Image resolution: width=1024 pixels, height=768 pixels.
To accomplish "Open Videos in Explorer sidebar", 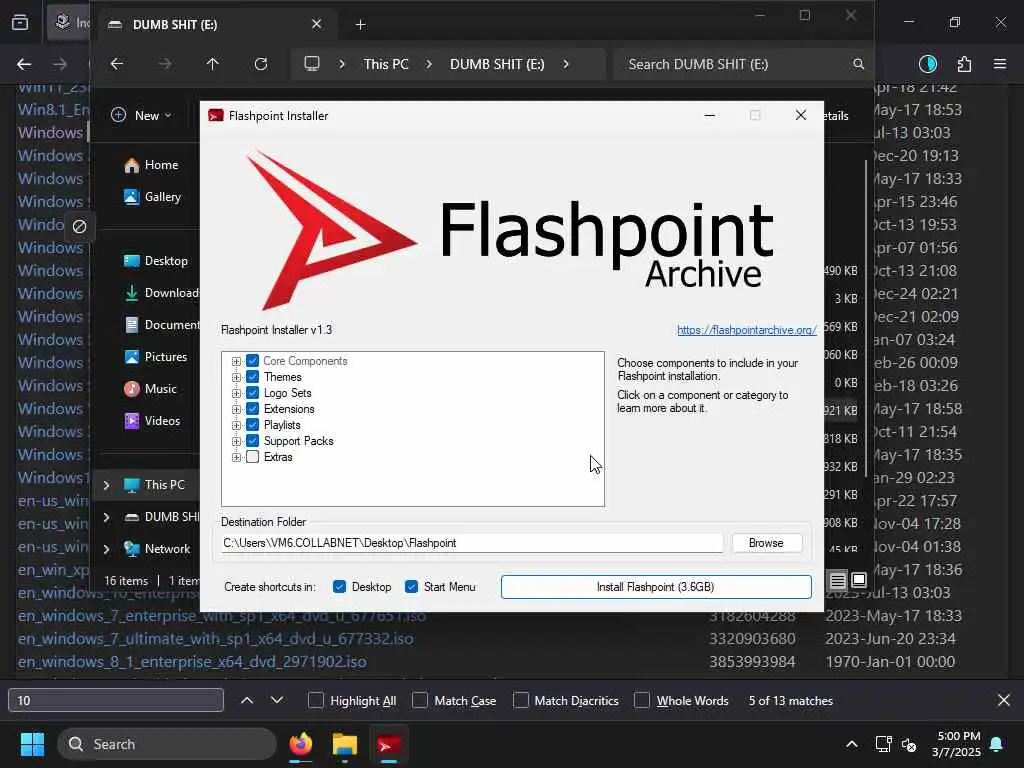I will tap(152, 421).
